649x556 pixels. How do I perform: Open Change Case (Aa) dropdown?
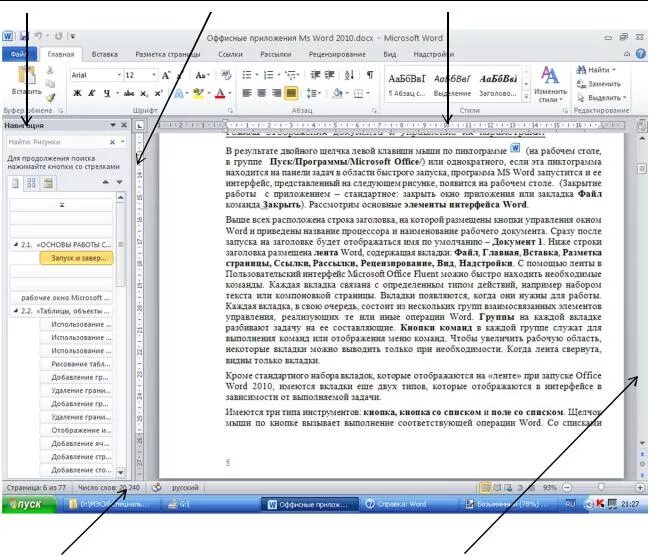point(202,75)
